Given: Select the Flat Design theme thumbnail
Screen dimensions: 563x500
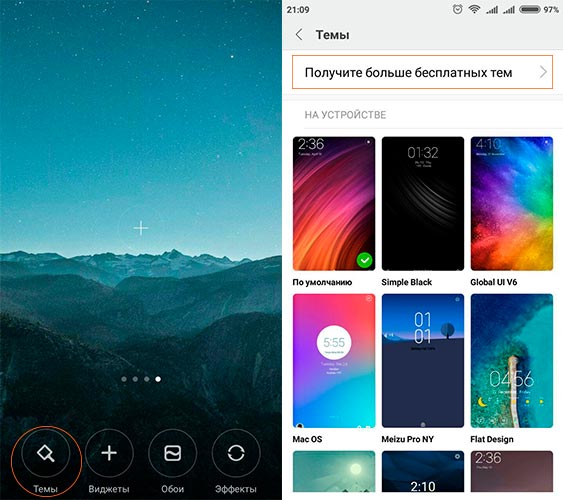Looking at the screenshot, I should click(512, 360).
